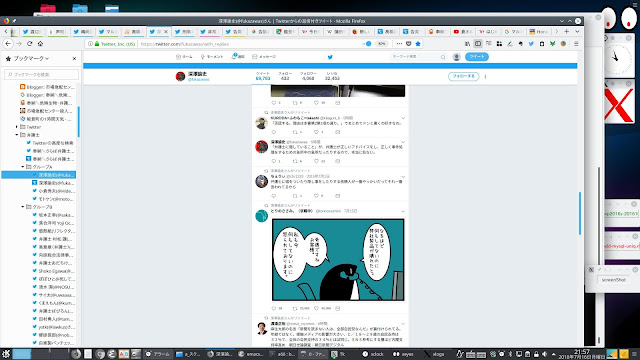Screen dimensions: 640x360
Task: Open the first Blogger bookmark entry
Action: point(47,87)
